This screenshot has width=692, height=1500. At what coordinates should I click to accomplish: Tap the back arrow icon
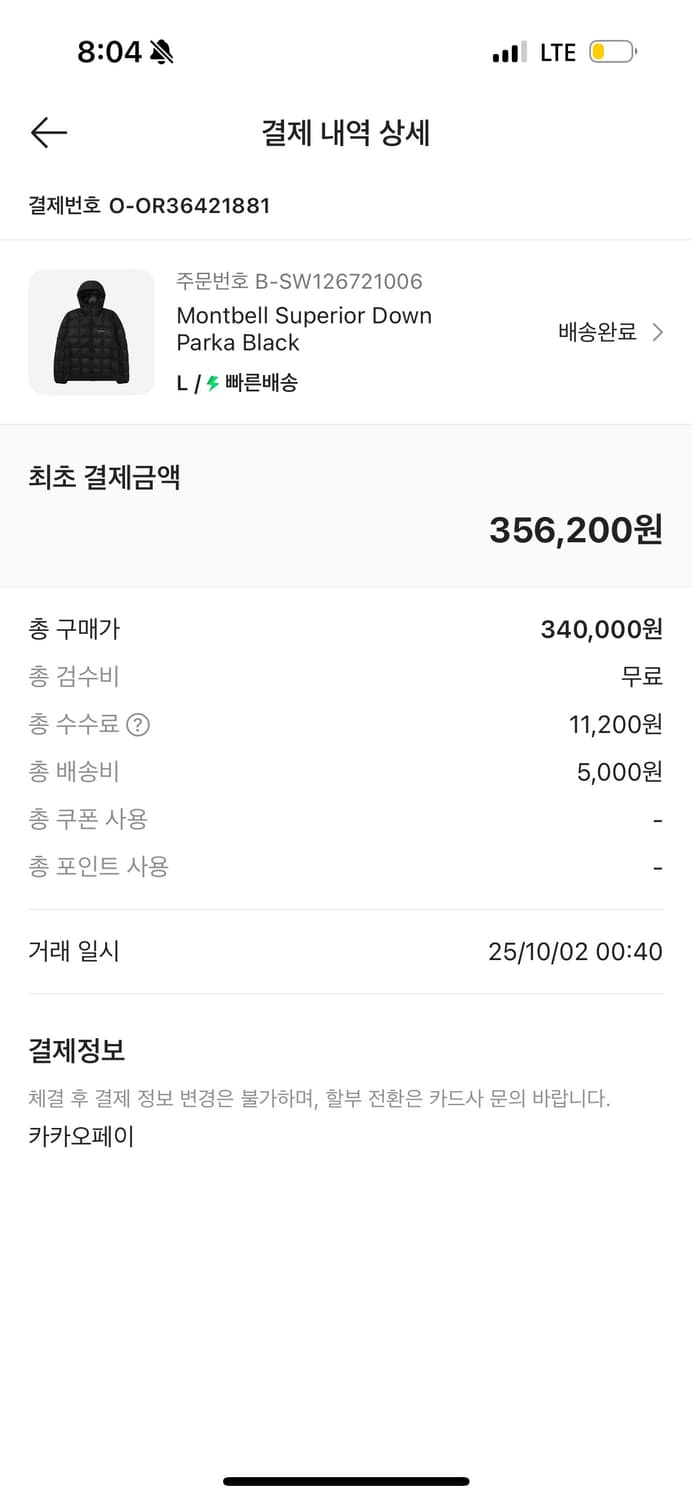pyautogui.click(x=48, y=133)
